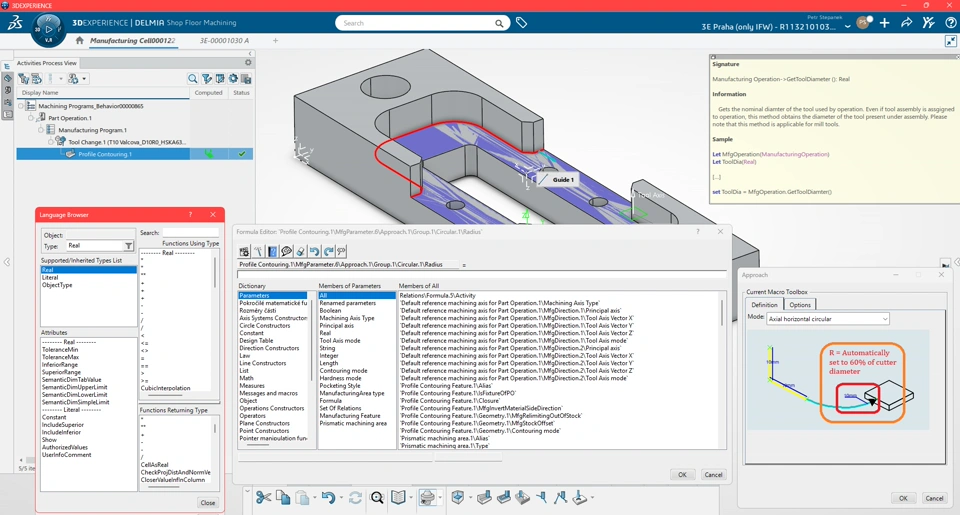Click the formula text input field
960x515 pixels.
[x=480, y=273]
